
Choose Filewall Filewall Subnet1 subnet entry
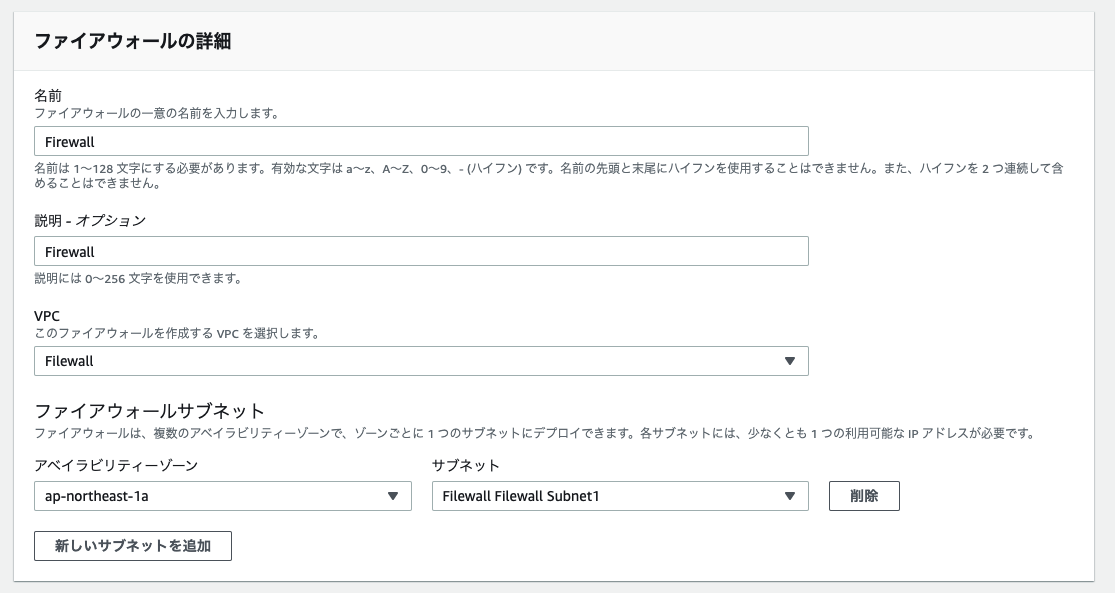click(620, 495)
